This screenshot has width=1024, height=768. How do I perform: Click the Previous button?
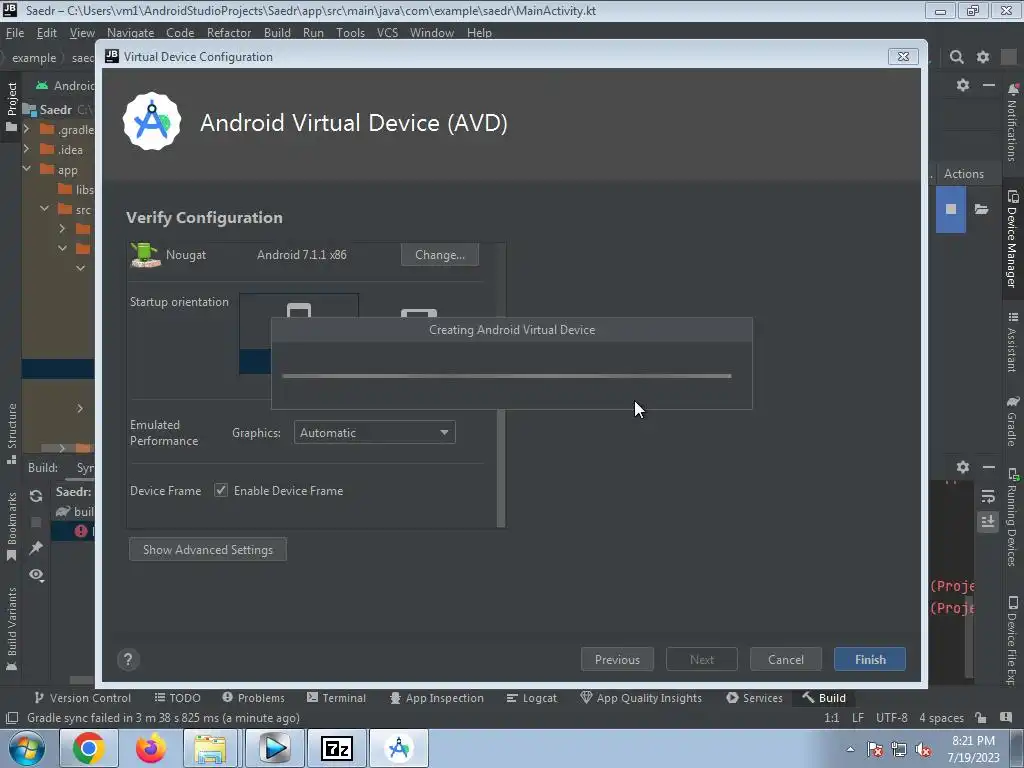pos(617,660)
